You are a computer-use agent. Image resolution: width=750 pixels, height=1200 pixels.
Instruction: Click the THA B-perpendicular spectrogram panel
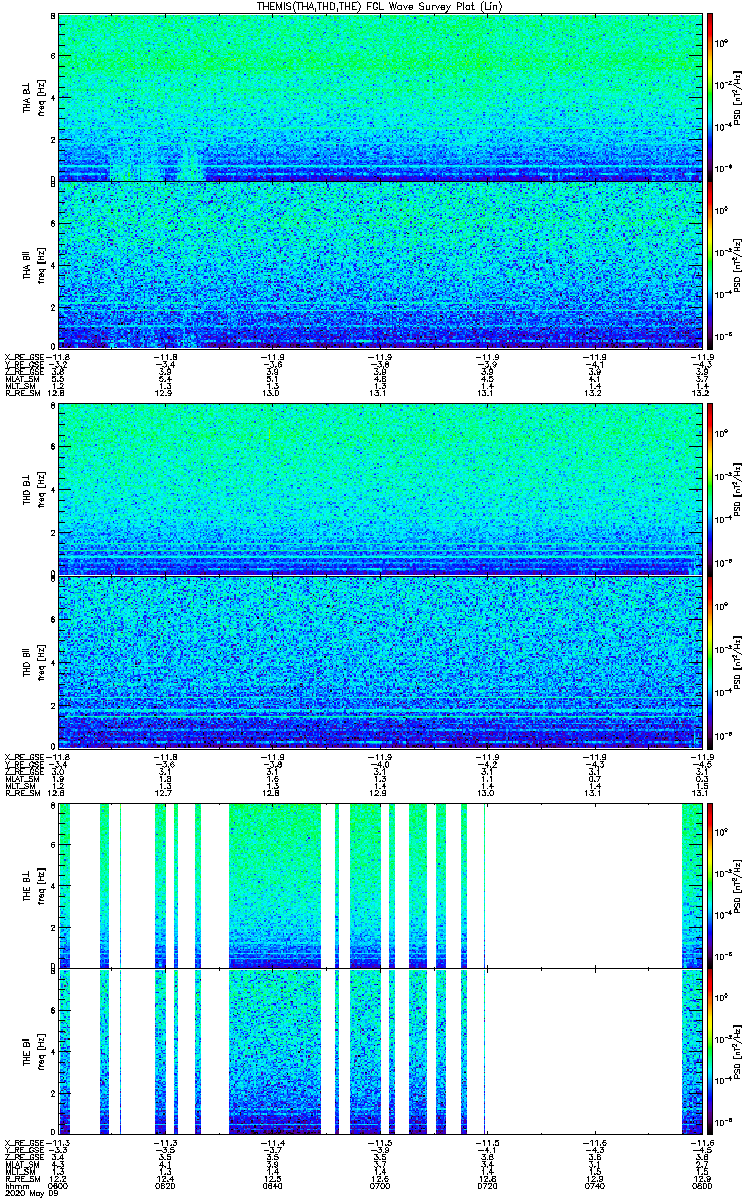[x=380, y=97]
